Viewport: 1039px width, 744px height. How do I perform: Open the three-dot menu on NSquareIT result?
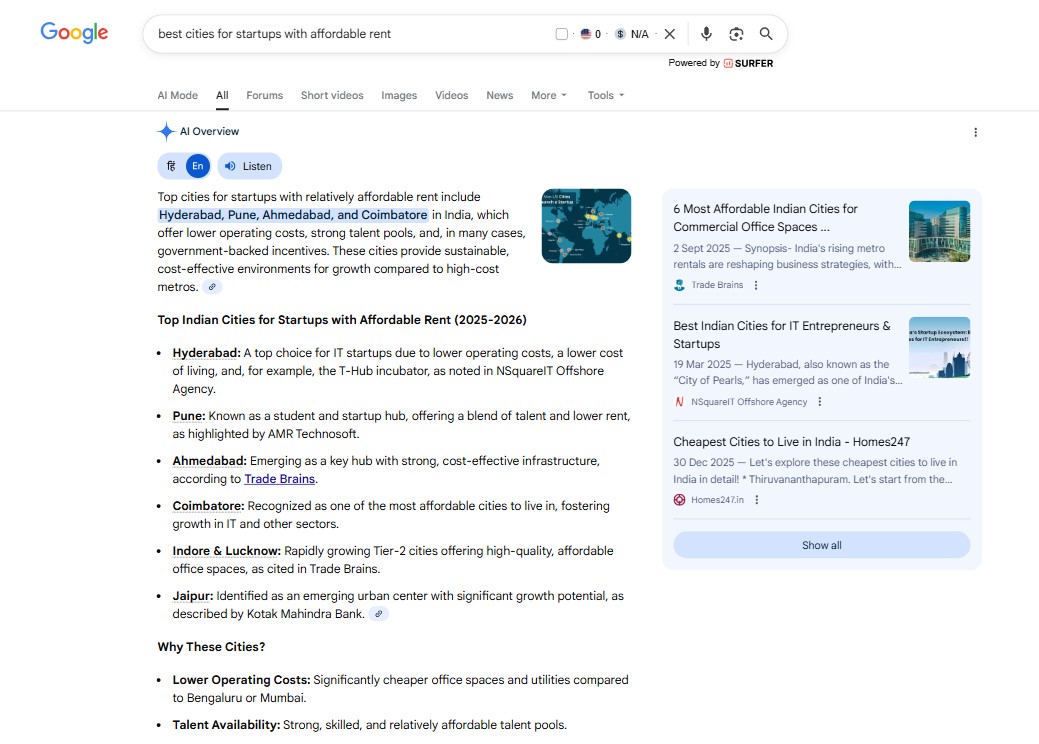(x=819, y=401)
